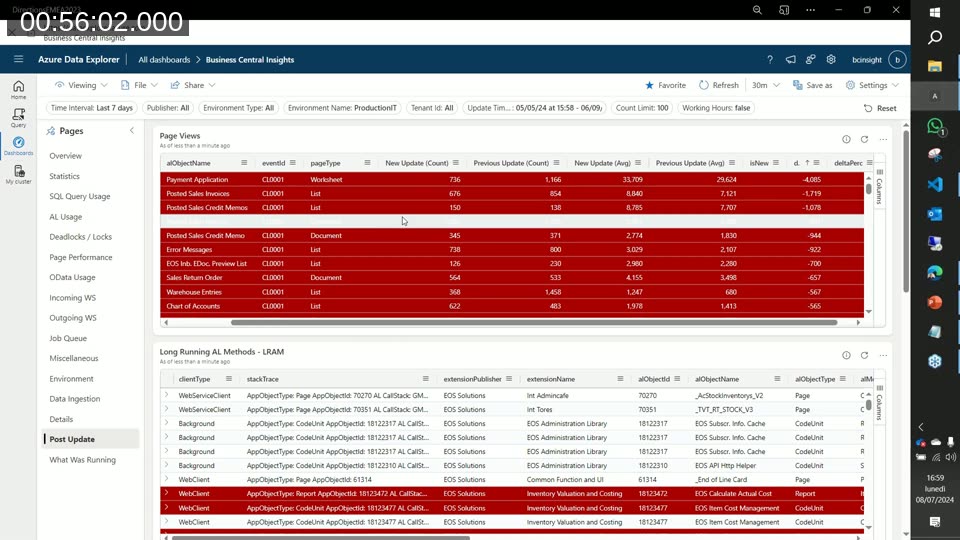Change Count Limit filter
This screenshot has width=960, height=540.
(x=642, y=108)
